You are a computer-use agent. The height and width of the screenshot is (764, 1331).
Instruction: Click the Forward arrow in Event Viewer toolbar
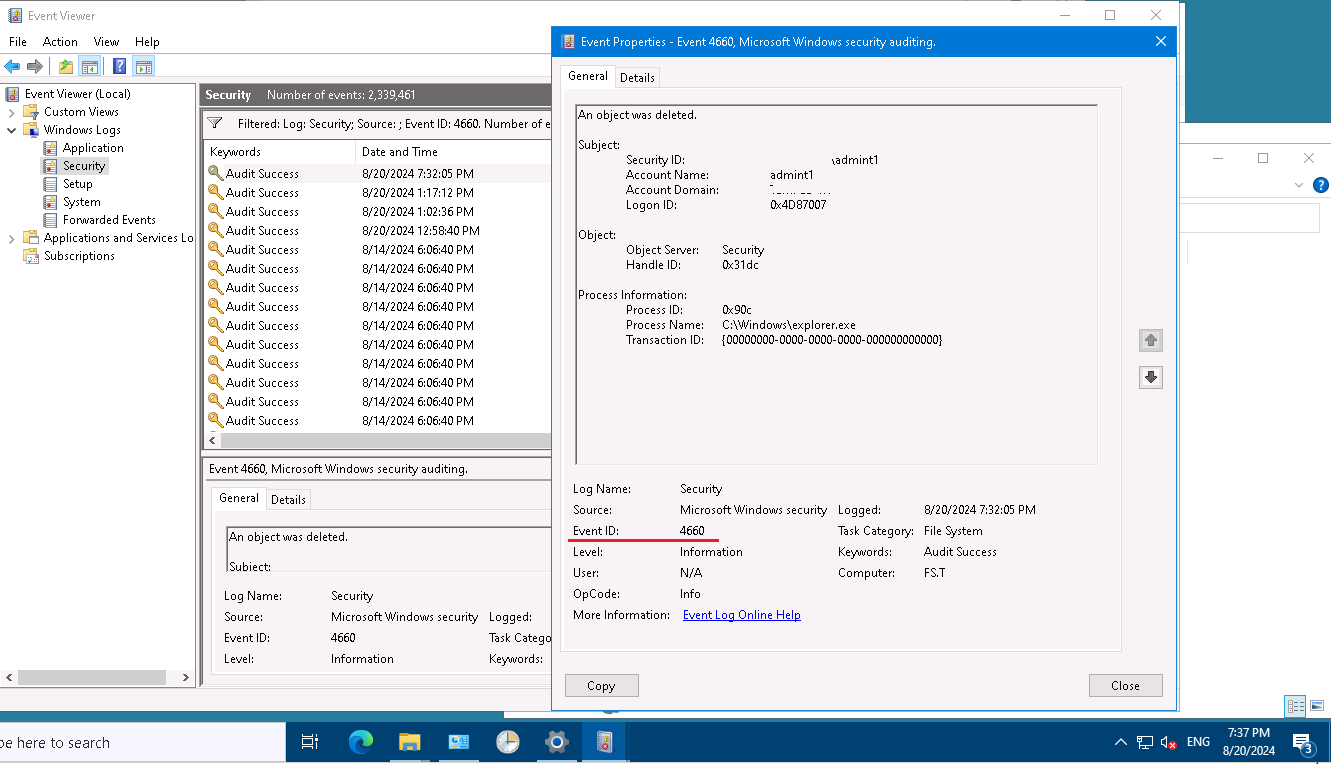click(35, 67)
